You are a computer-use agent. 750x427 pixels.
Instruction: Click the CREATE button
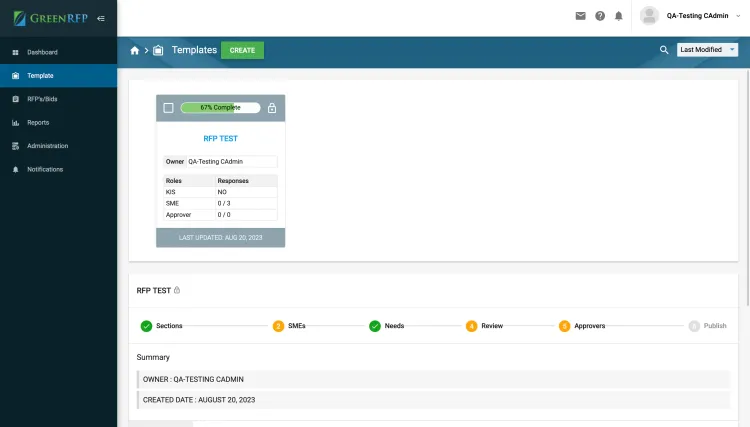point(242,50)
